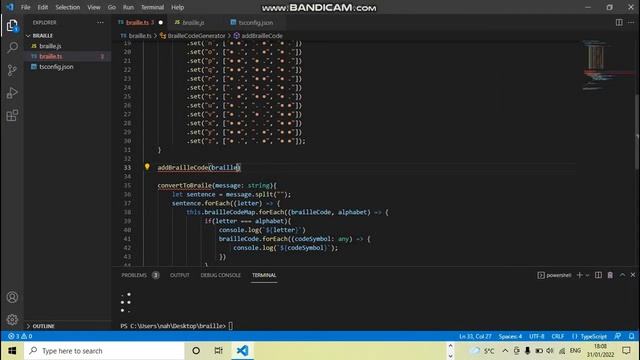This screenshot has height=360, width=640.
Task: Open the Run and Debug view
Action: click(12, 93)
